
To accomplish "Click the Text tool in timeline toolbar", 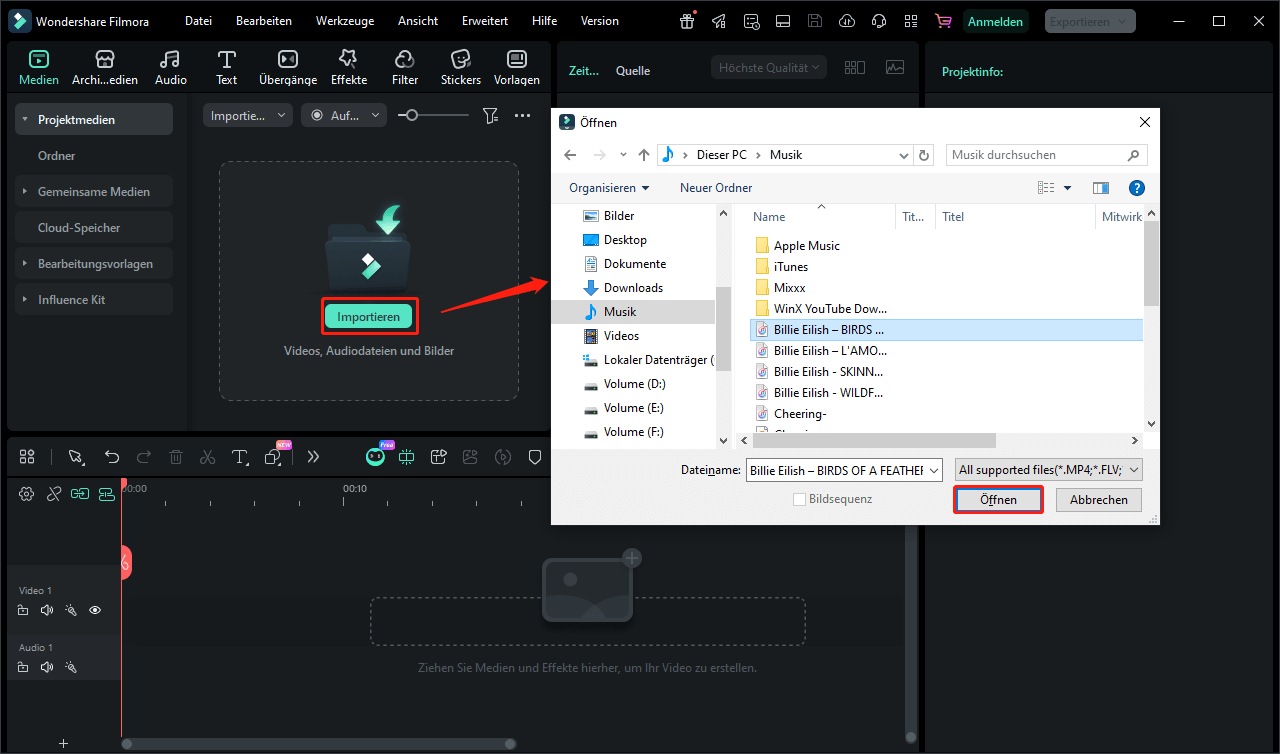I will [240, 457].
